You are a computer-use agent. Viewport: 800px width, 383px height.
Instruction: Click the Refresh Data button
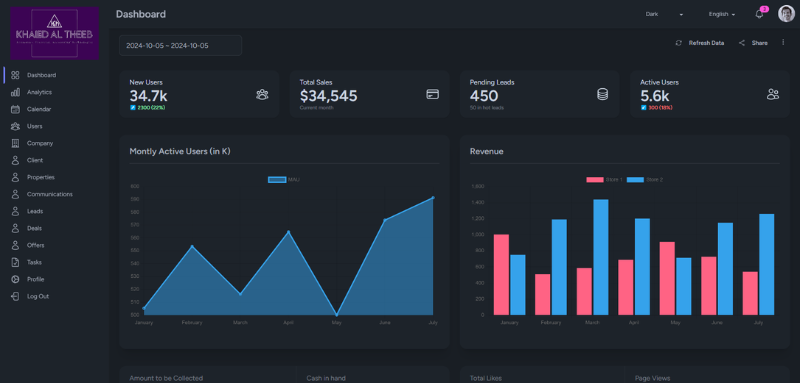699,43
